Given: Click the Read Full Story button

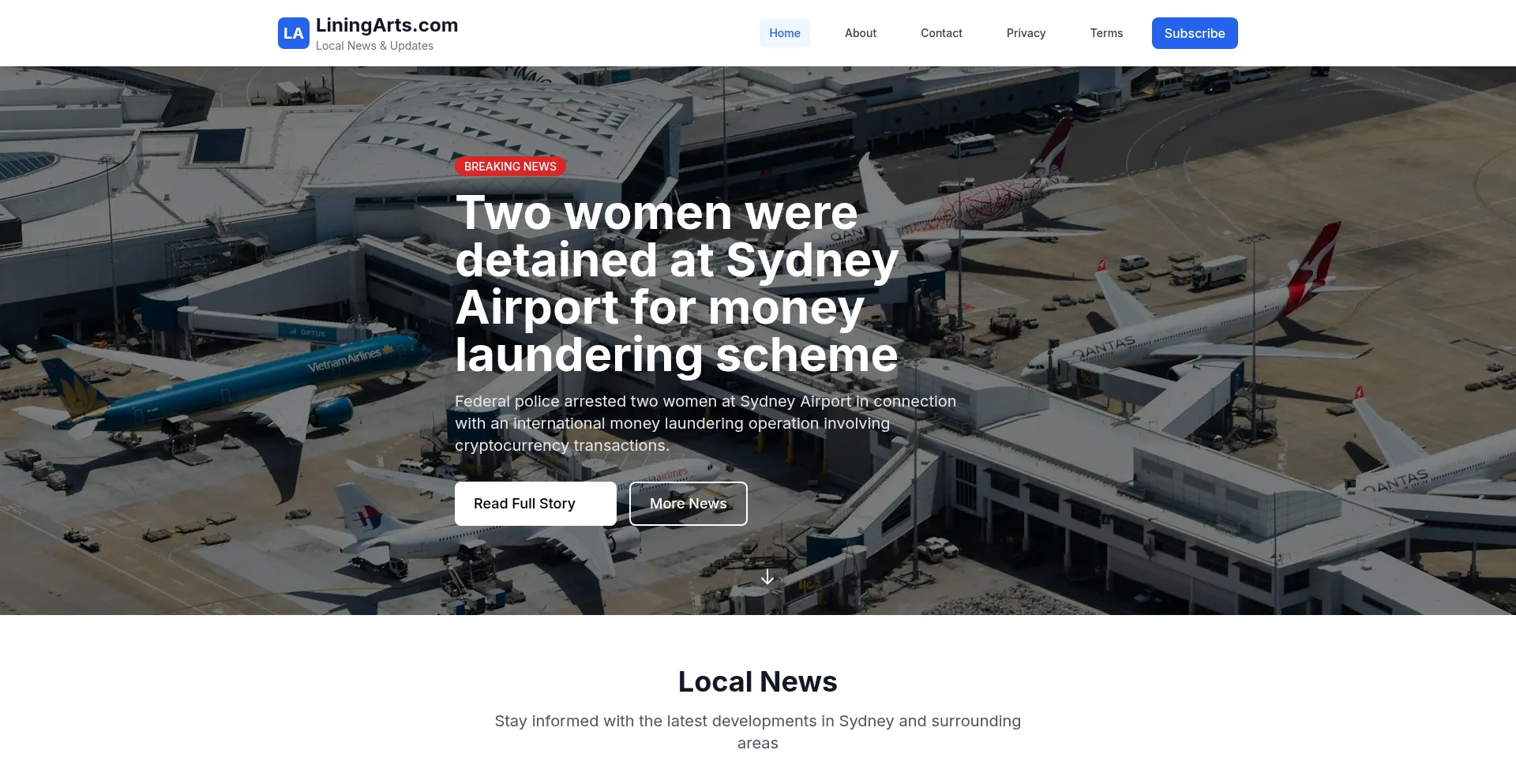Looking at the screenshot, I should 535,504.
